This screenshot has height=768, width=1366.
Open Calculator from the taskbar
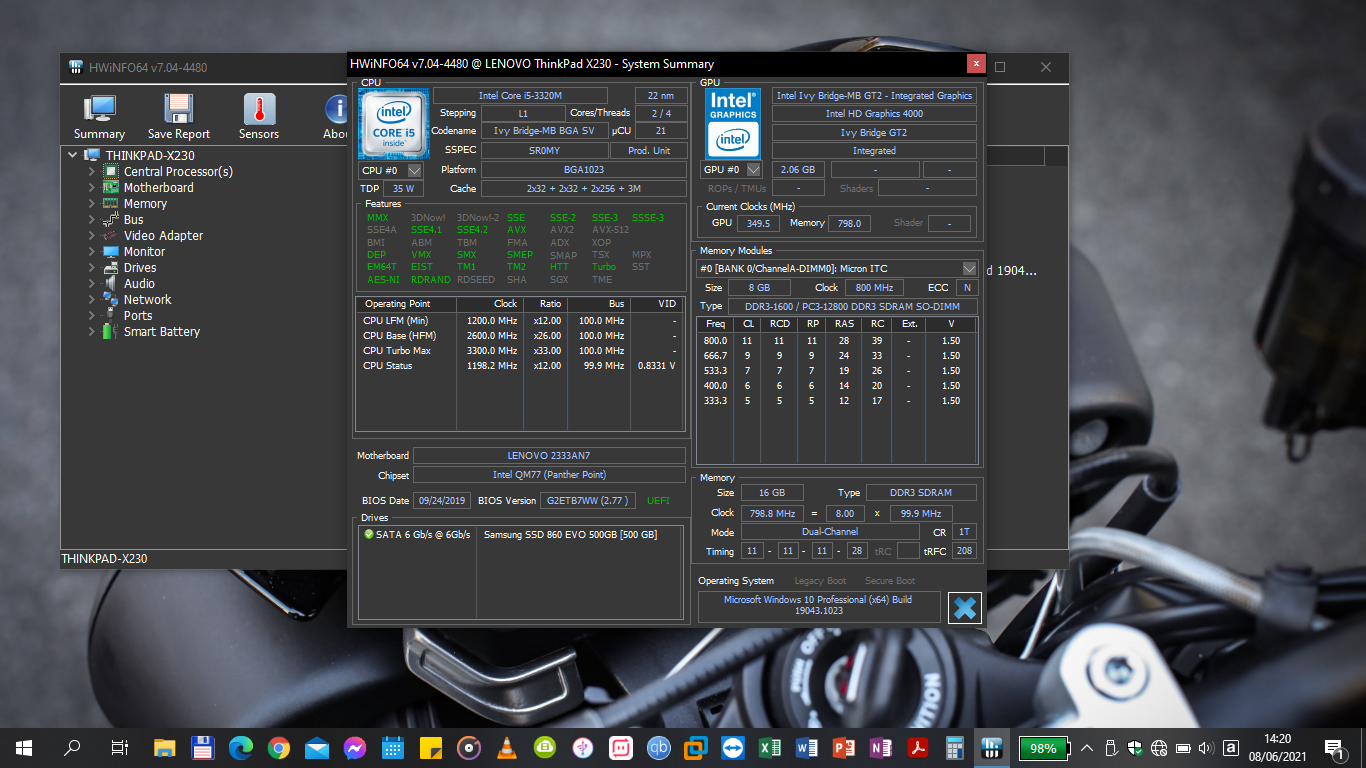955,747
